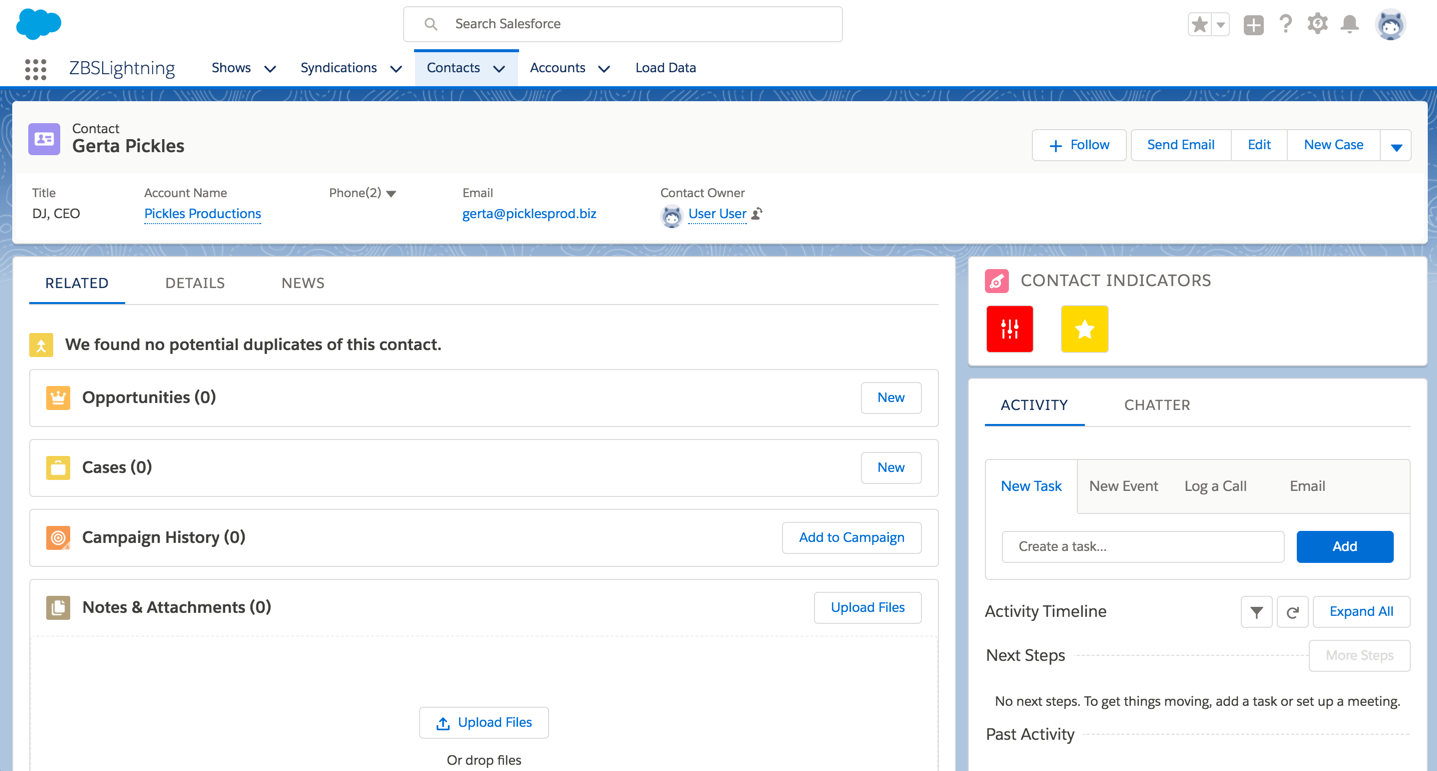Viewport: 1437px width, 771px height.
Task: Open the Opportunities (0) related list title
Action: point(149,398)
